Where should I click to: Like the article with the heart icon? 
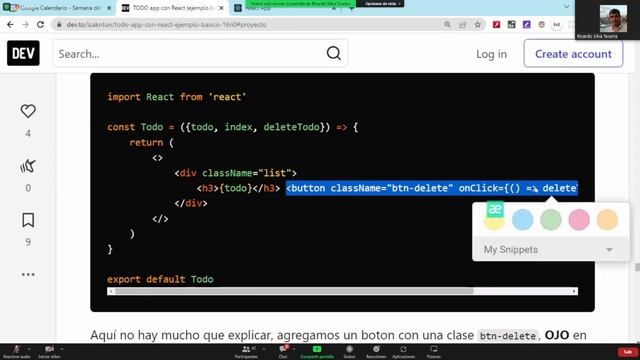tap(28, 111)
